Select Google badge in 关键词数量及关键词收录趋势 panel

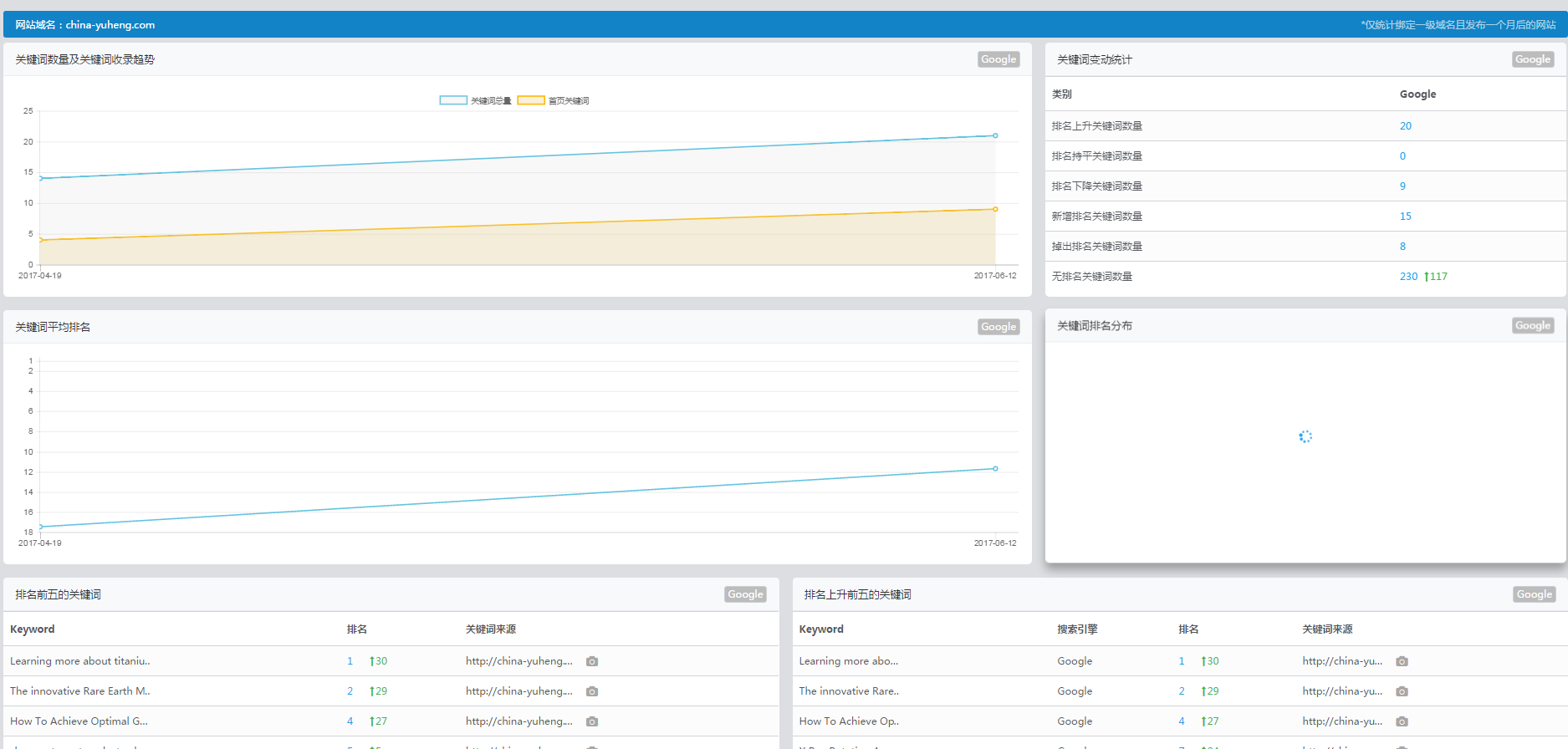point(999,59)
